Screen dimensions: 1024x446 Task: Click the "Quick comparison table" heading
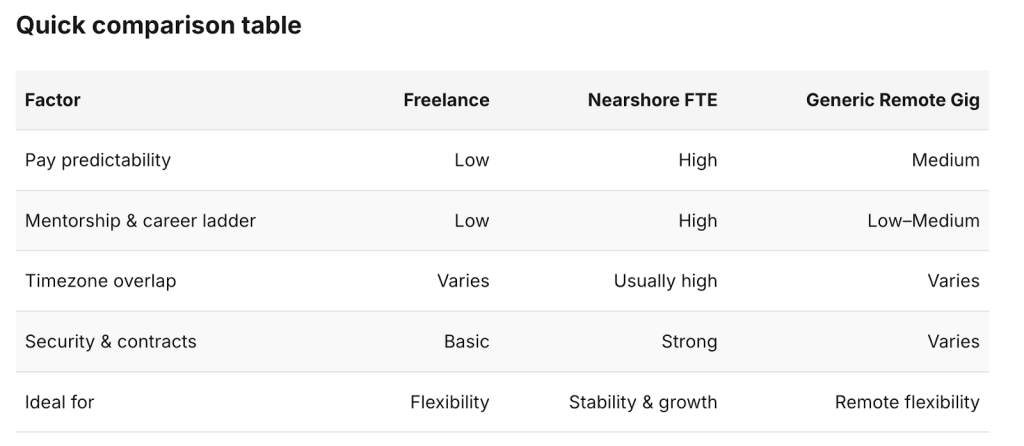(159, 26)
